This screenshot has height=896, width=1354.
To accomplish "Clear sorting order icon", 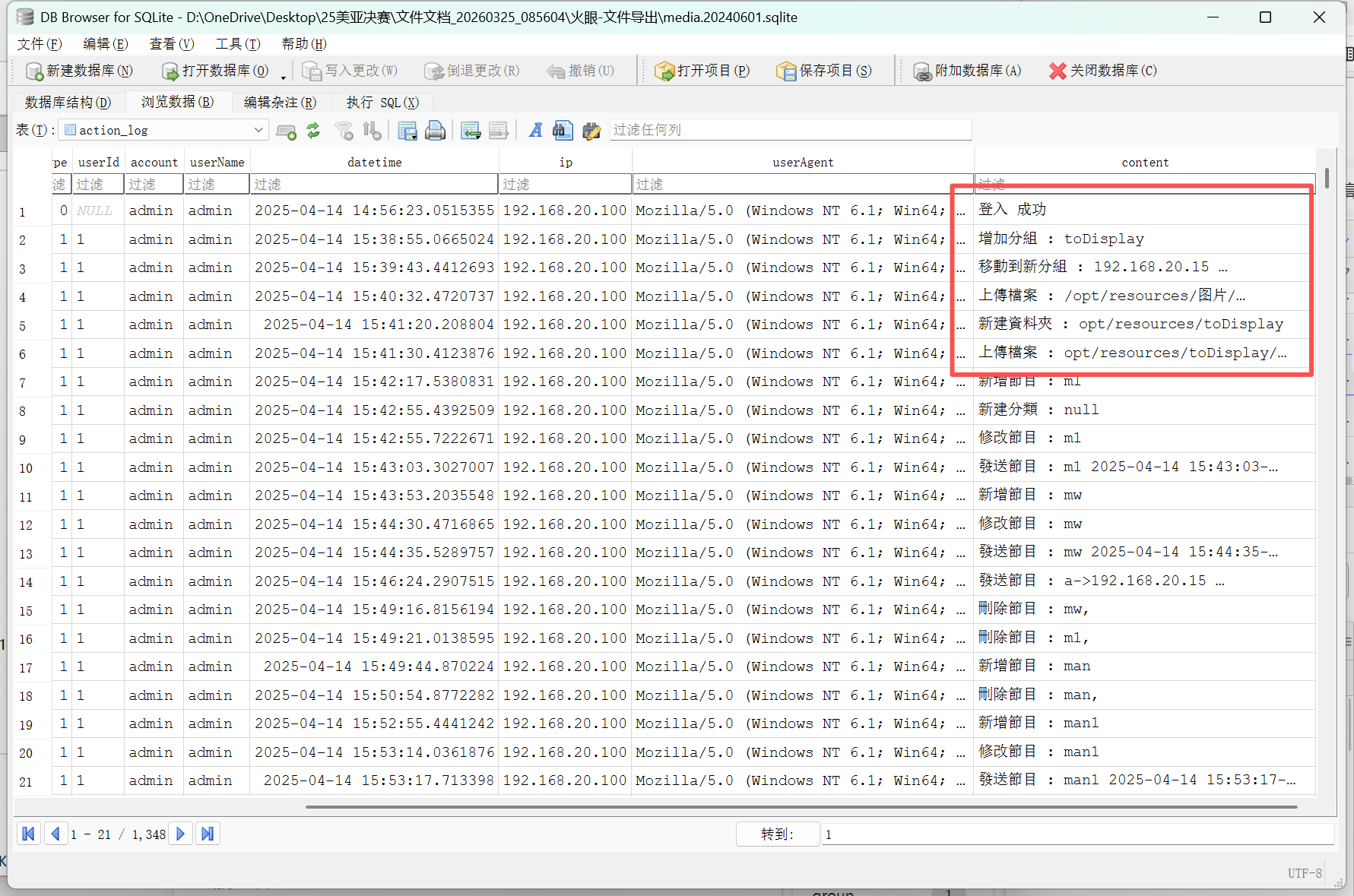I will (372, 131).
